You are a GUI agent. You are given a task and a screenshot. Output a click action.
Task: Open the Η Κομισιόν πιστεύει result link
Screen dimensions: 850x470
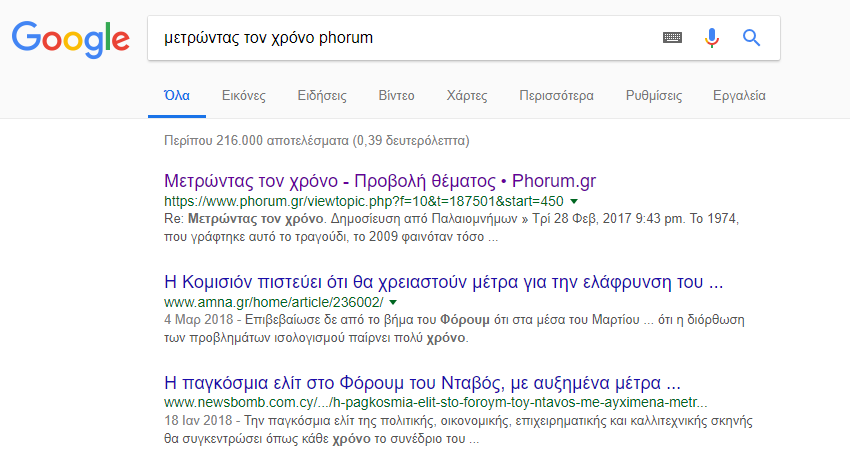(x=443, y=282)
